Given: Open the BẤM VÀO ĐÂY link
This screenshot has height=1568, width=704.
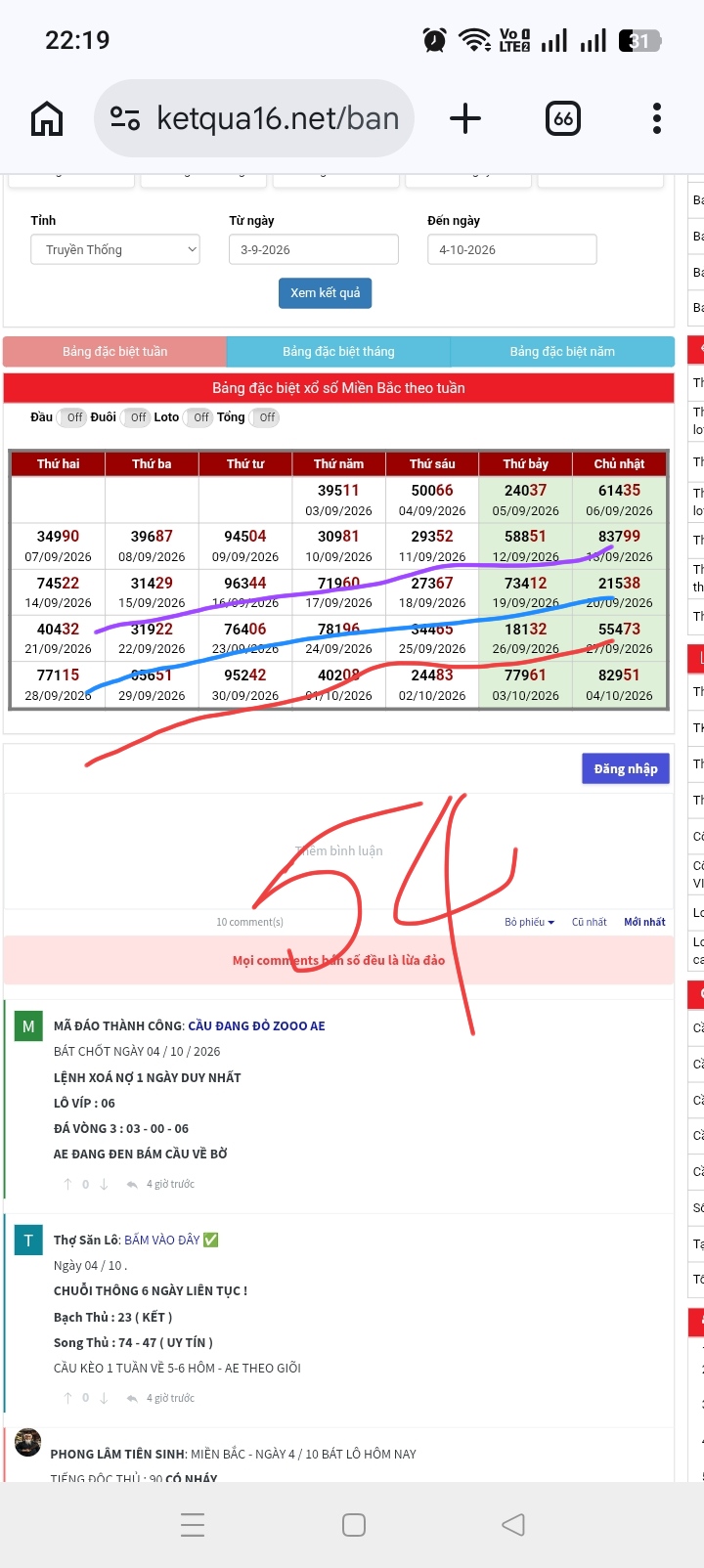Looking at the screenshot, I should click(x=162, y=1240).
